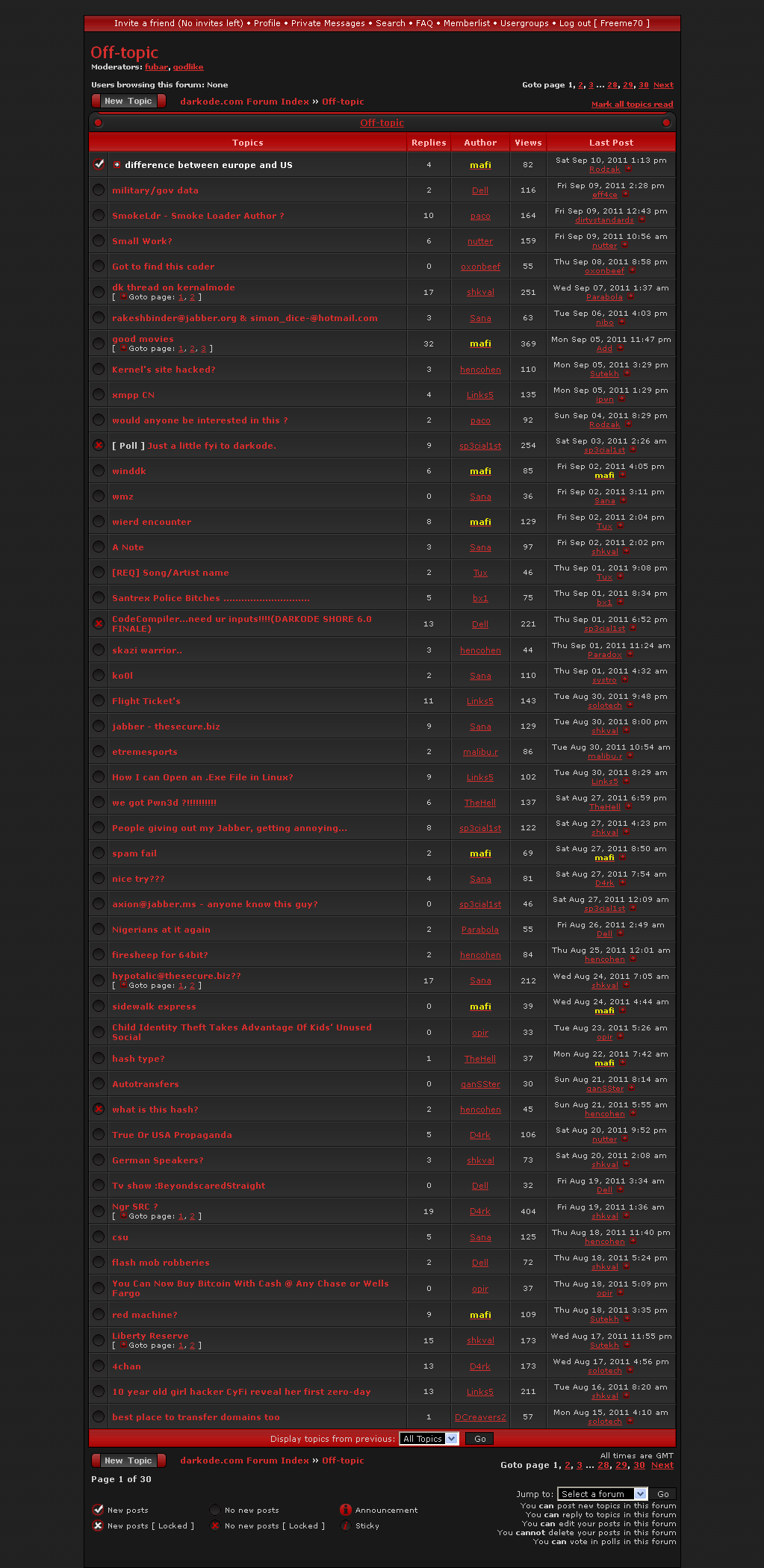The height and width of the screenshot is (1568, 764).
Task: Click the locked topic icon beside the Poll thread
Action: coord(99,445)
